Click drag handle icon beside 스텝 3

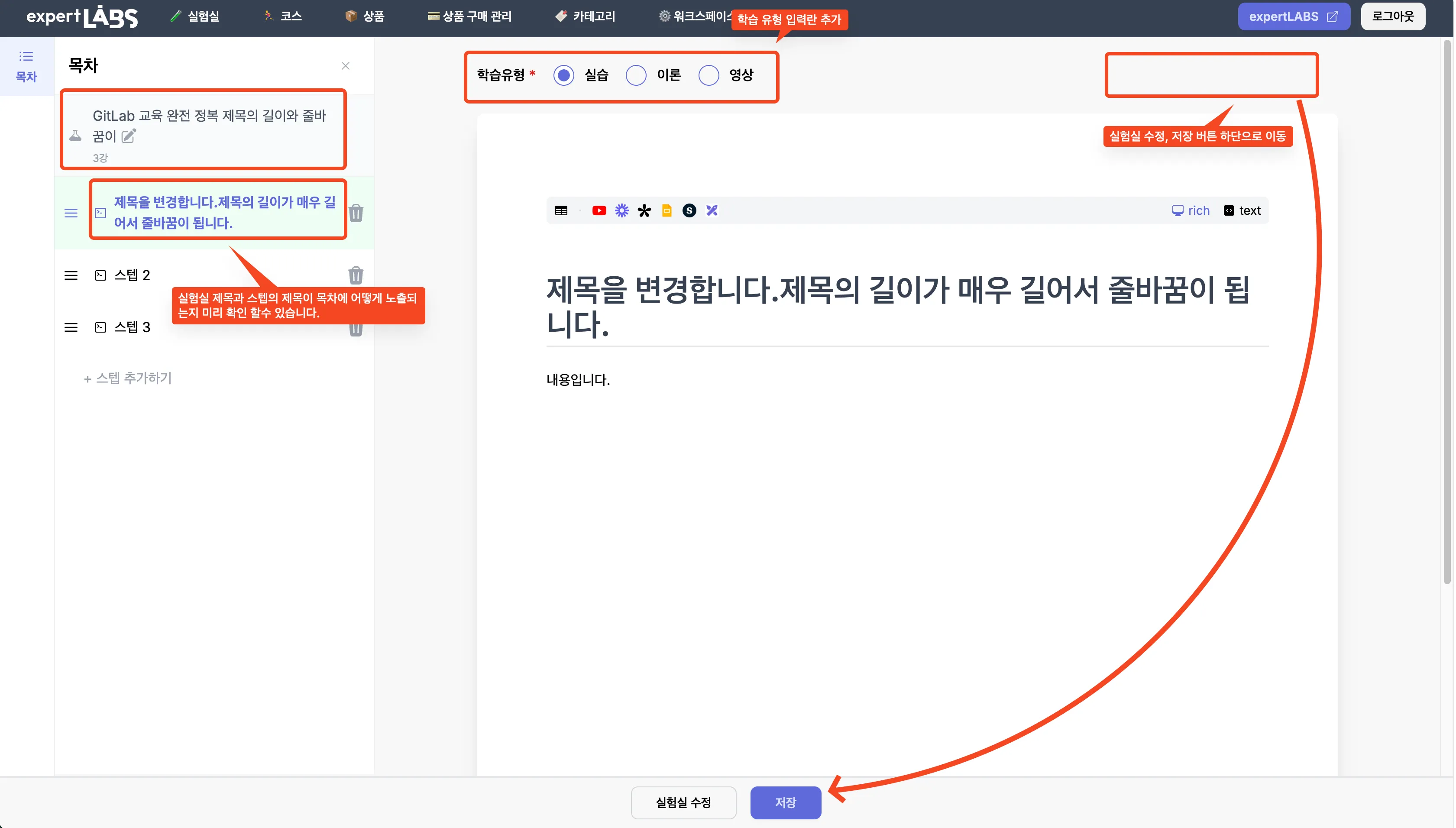(x=71, y=327)
